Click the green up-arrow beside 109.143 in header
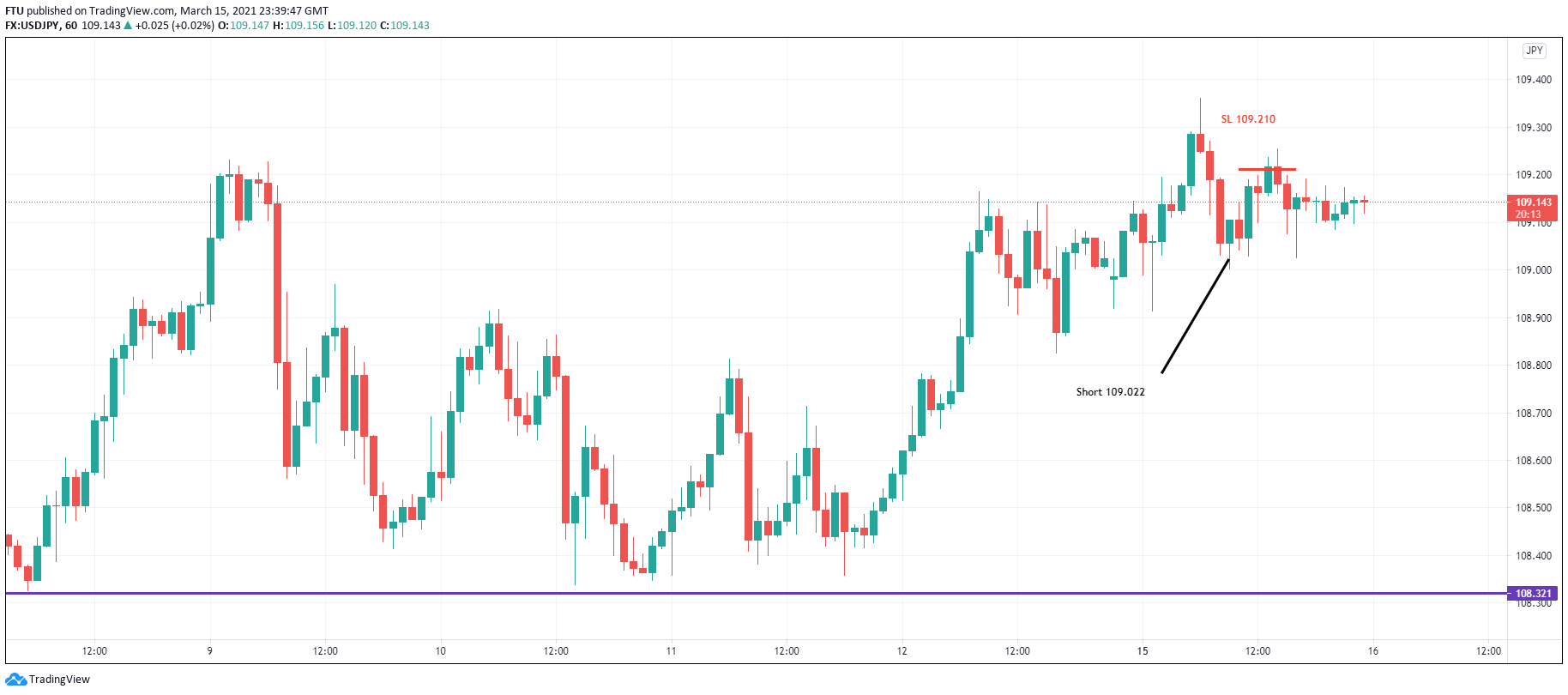Image resolution: width=1568 pixels, height=695 pixels. 128,26
